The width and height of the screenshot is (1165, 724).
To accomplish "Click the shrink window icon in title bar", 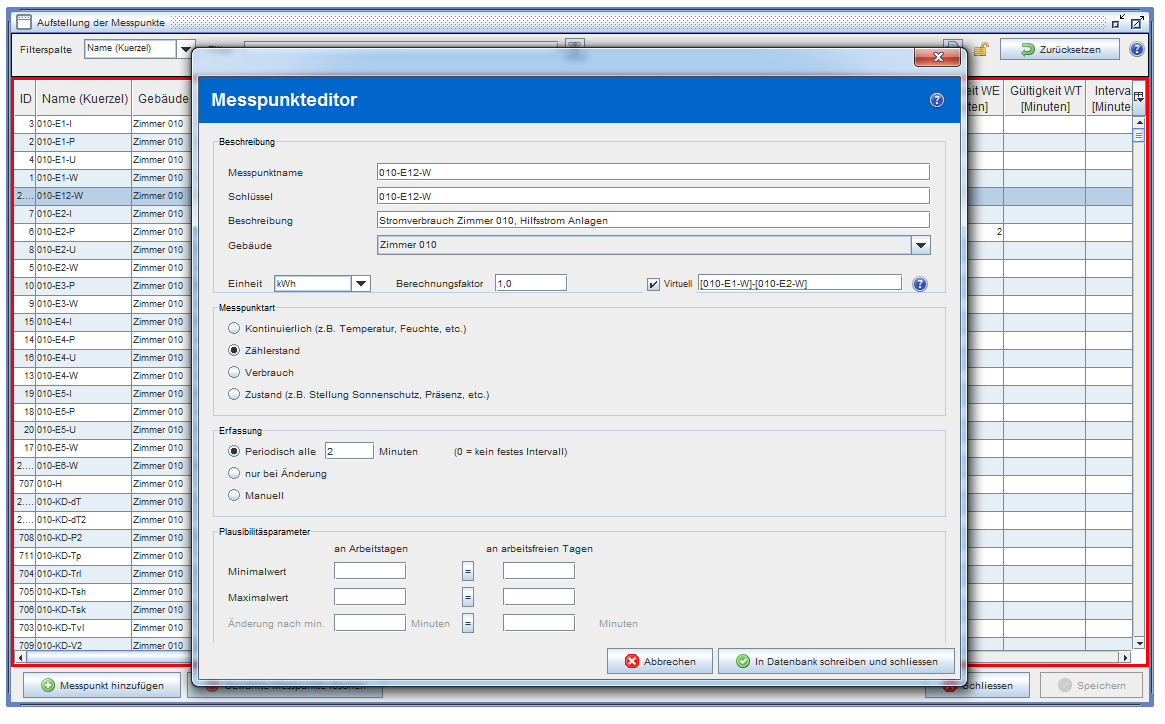I will point(1117,22).
